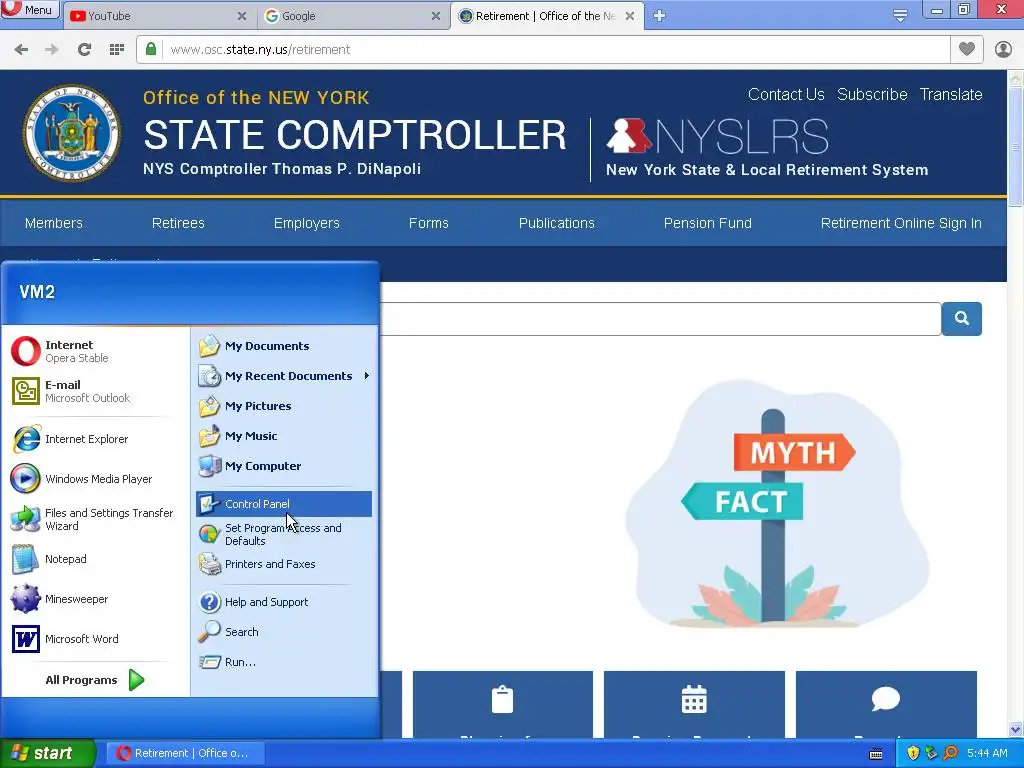Expand All Programs green arrow
This screenshot has width=1024, height=768.
coord(136,680)
